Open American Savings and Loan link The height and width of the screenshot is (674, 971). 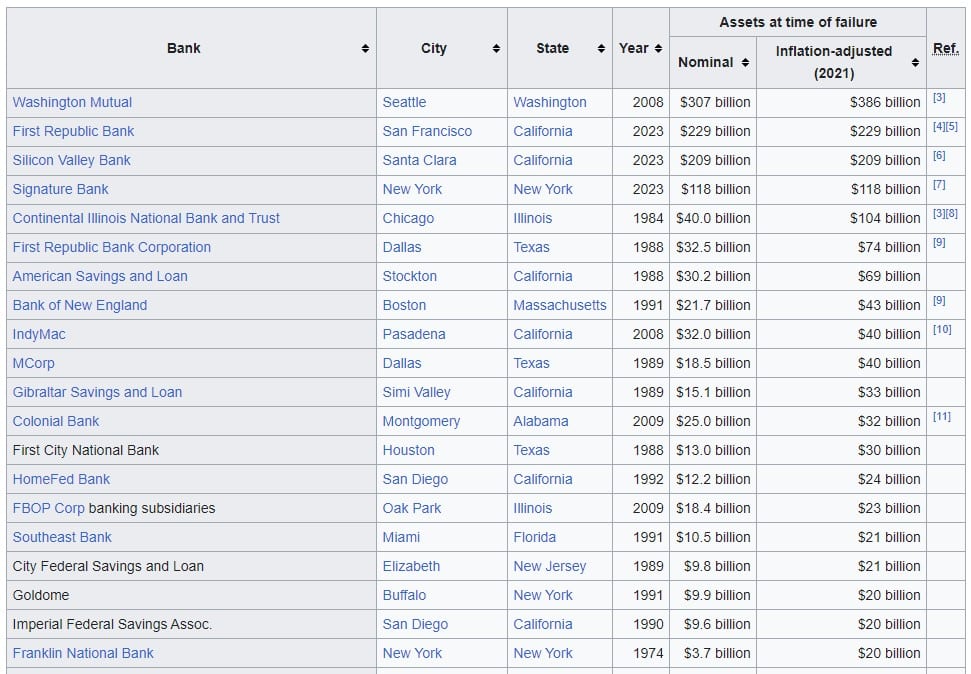(100, 276)
